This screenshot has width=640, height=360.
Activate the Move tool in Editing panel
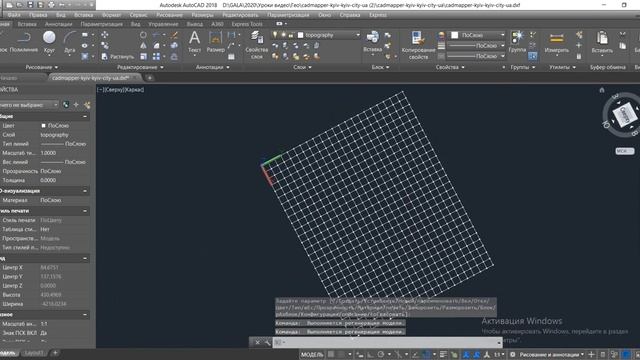(105, 35)
